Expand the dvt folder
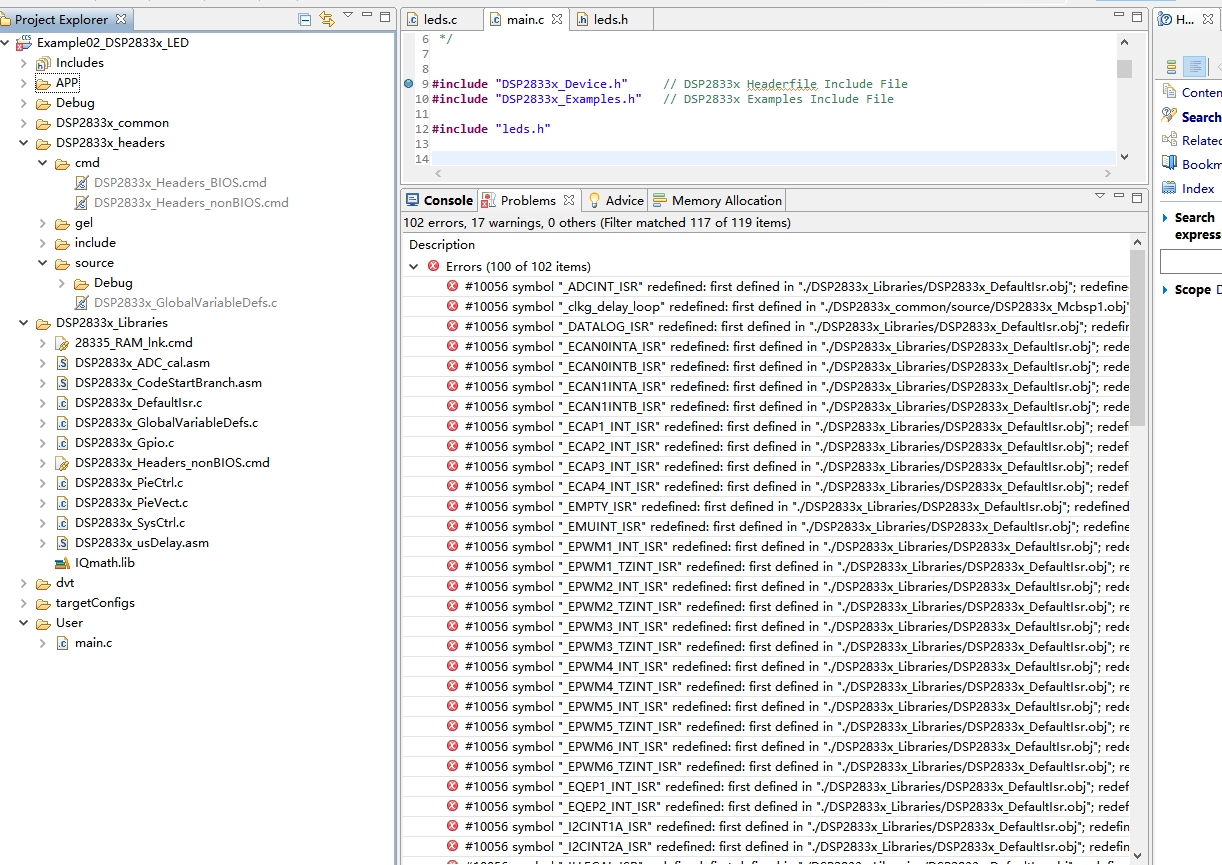 coord(24,583)
